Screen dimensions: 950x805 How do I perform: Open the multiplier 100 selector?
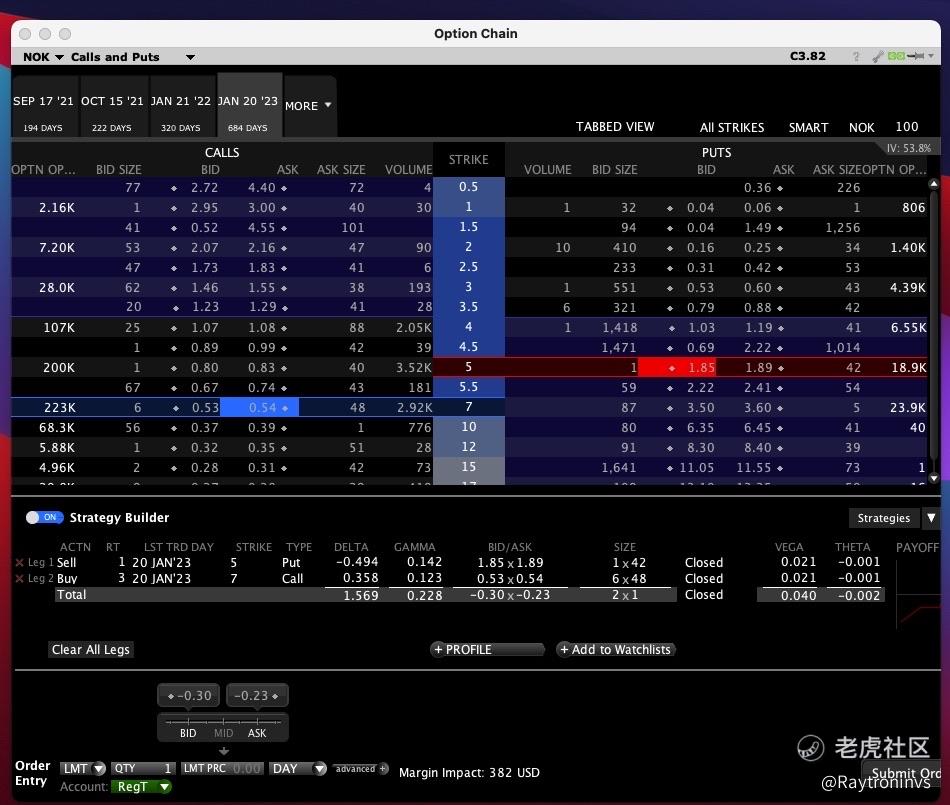tap(907, 127)
